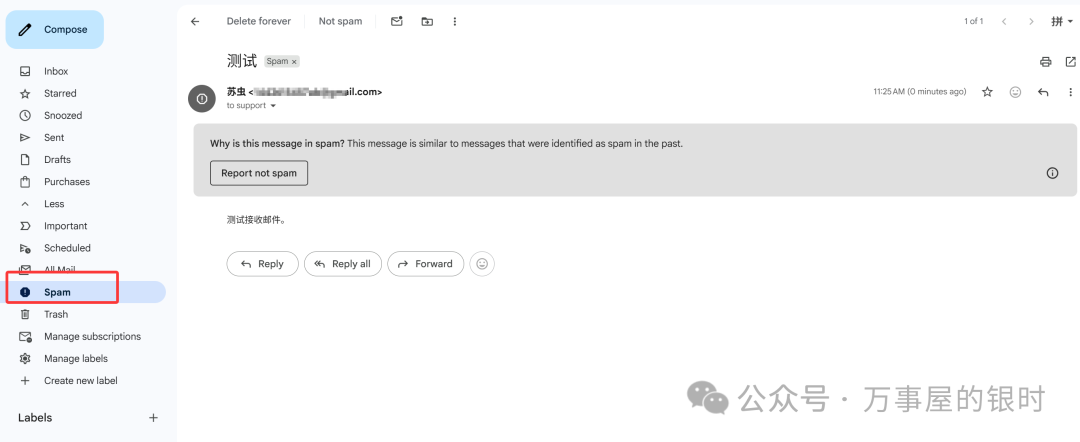Click the reply arrow icon beside star
Image resolution: width=1080 pixels, height=442 pixels.
[1043, 92]
